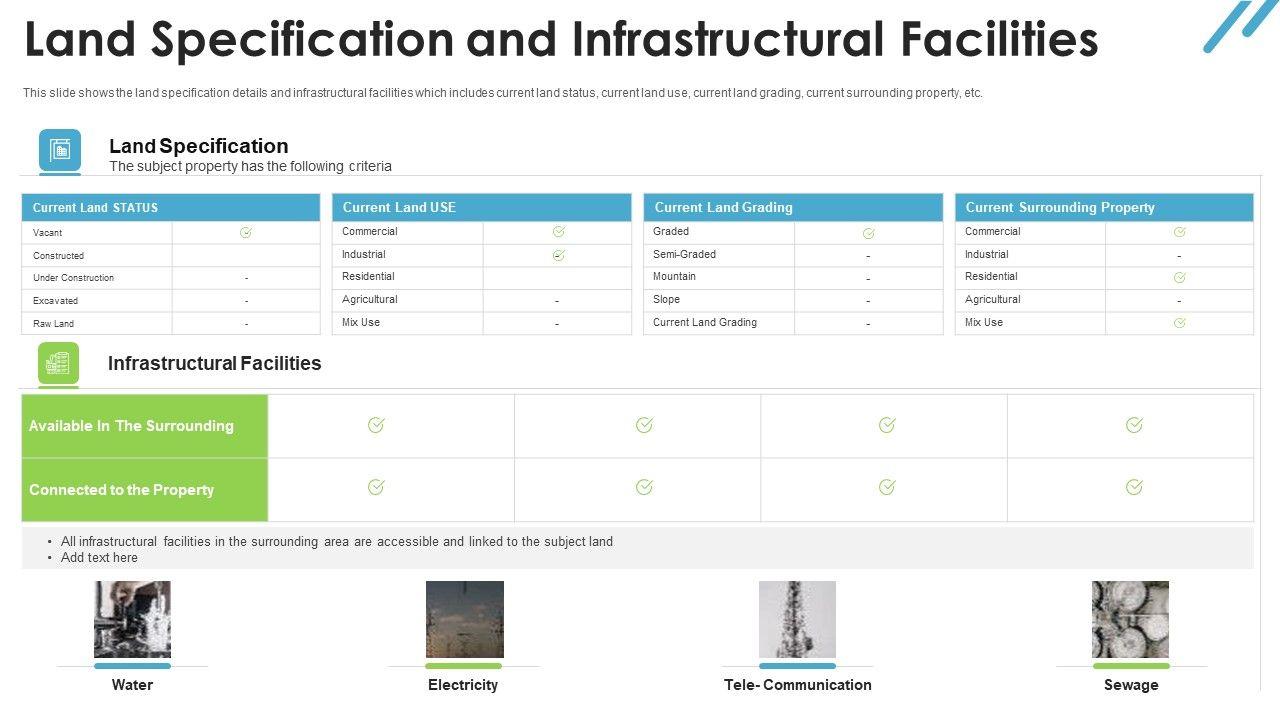Click the Semi-Graded row label
The height and width of the screenshot is (720, 1280).
point(684,255)
